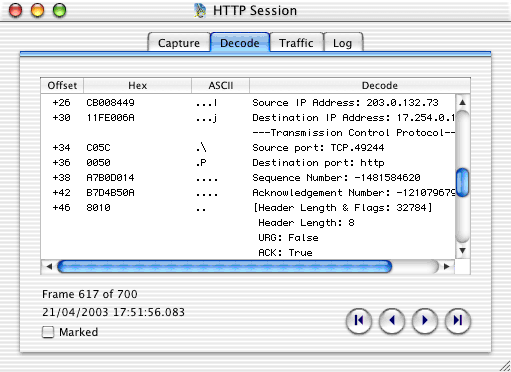Click the ACK: True line
The image size is (511, 372).
(x=285, y=253)
